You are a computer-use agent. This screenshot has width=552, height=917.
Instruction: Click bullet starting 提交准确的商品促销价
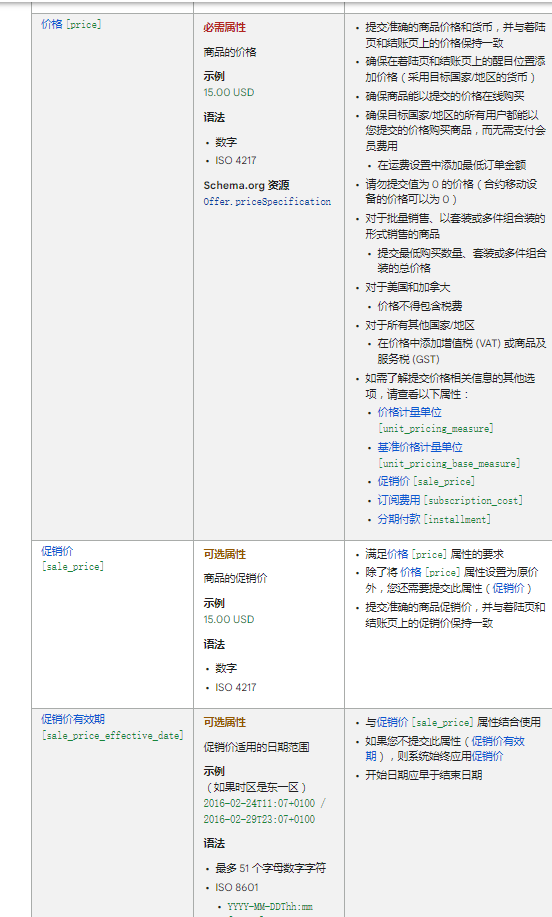point(456,615)
